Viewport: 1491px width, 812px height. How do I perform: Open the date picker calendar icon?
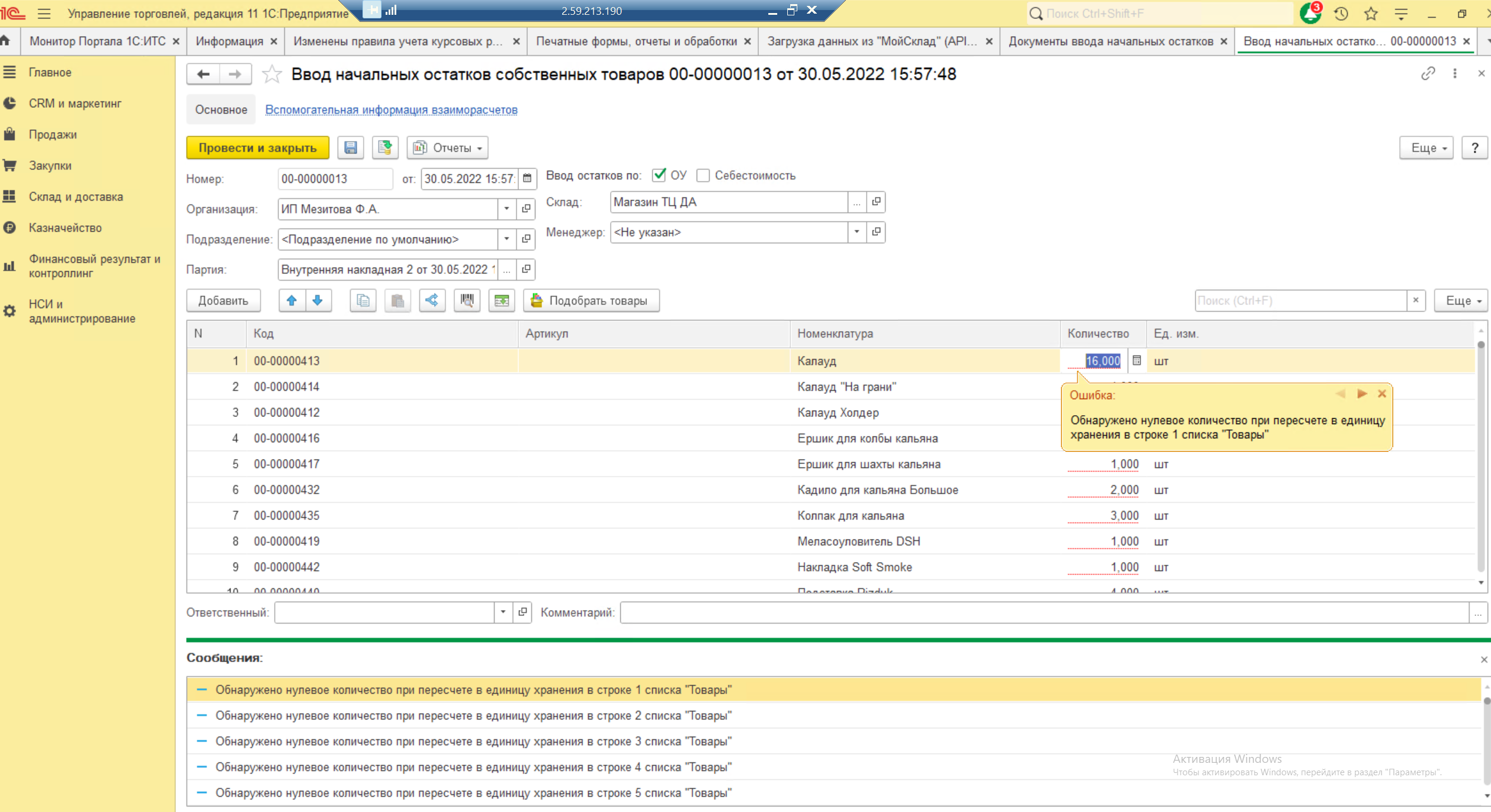coord(527,178)
